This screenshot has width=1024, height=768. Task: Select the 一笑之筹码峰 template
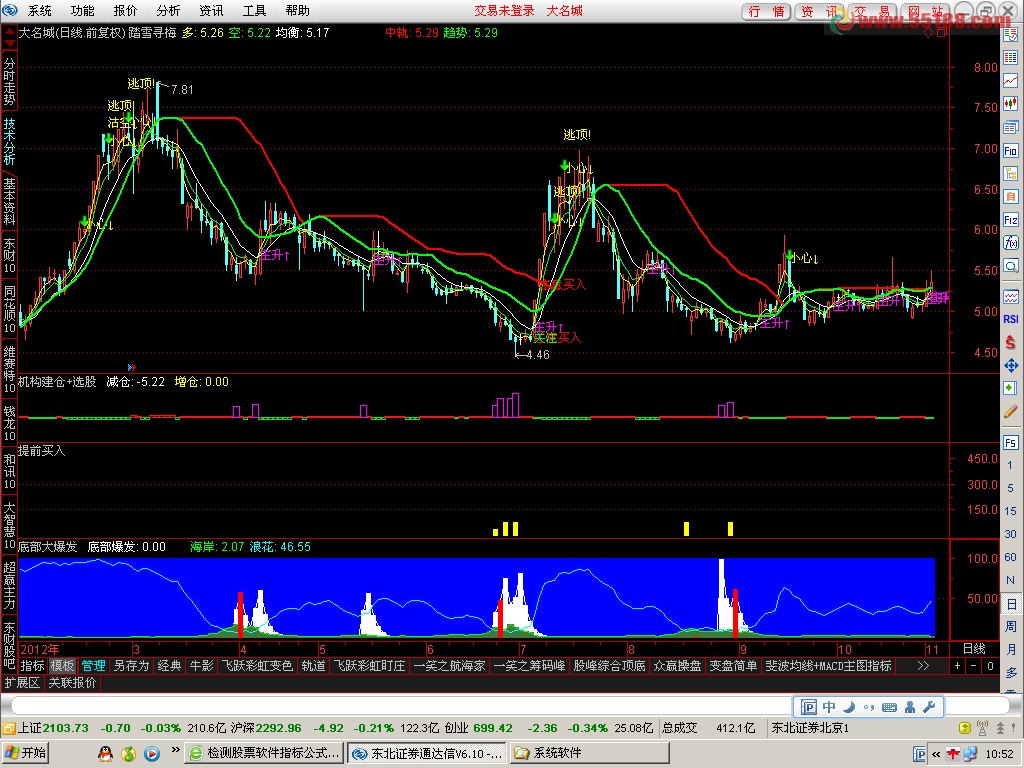529,665
